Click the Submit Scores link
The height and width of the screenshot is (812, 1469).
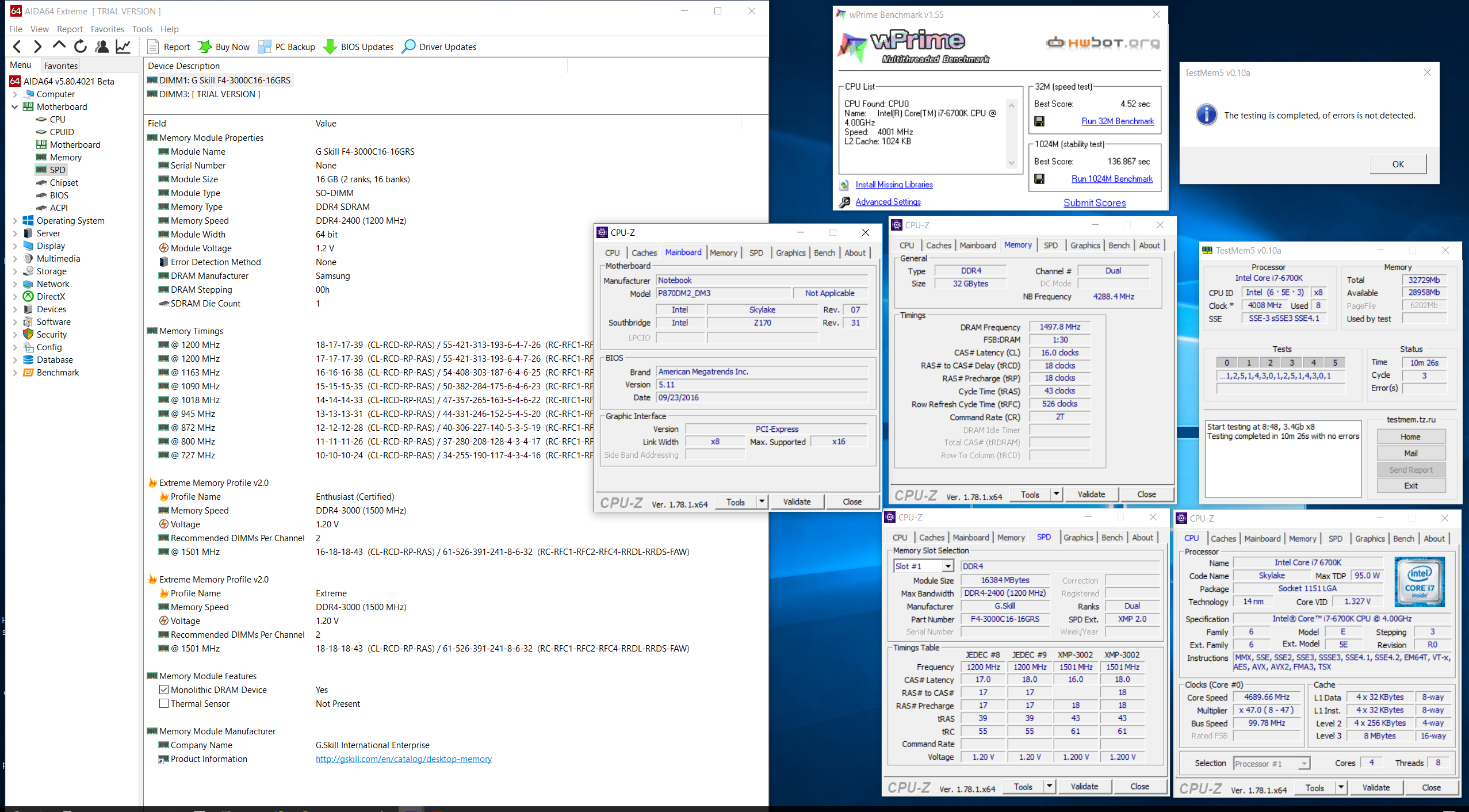click(1095, 203)
